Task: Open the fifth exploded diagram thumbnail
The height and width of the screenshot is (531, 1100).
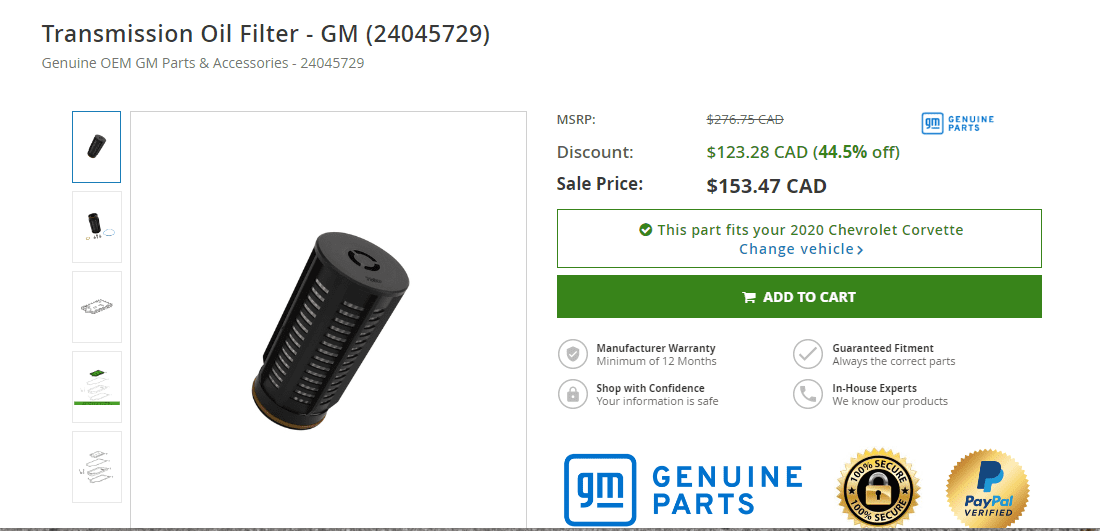Action: [x=97, y=467]
